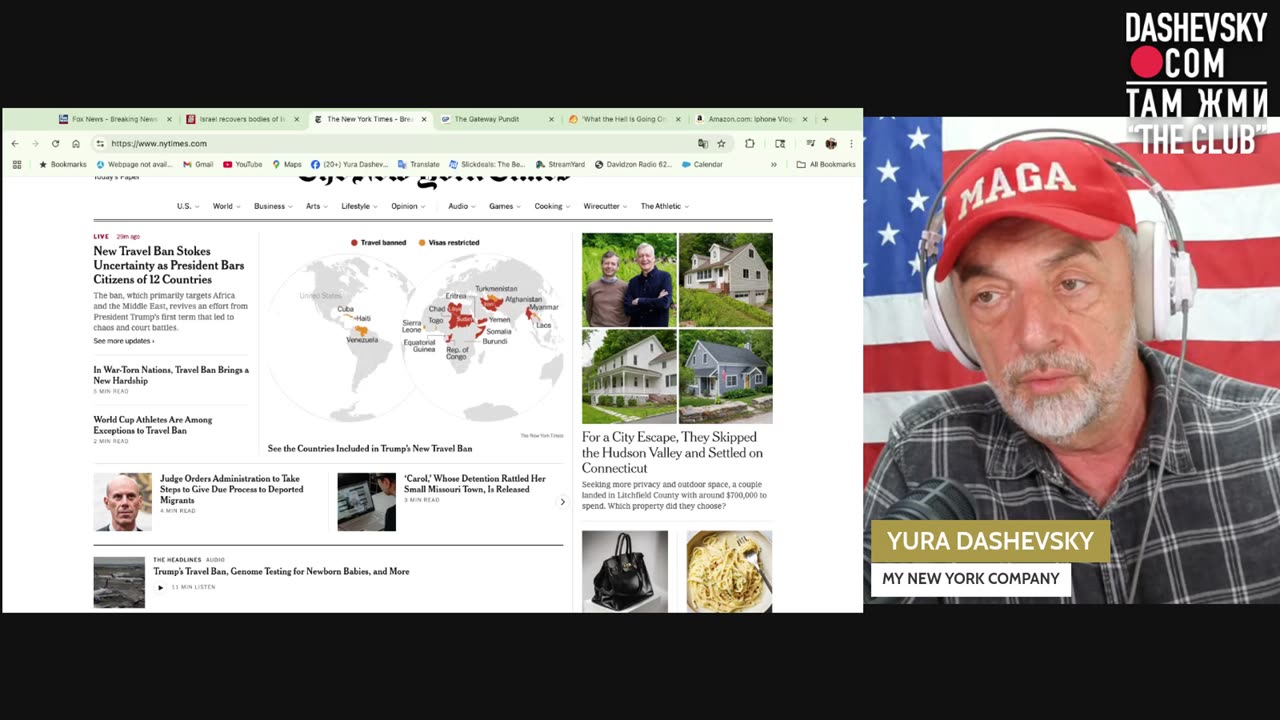Open the black handbag thumbnail
This screenshot has width=1280, height=720.
(x=625, y=571)
